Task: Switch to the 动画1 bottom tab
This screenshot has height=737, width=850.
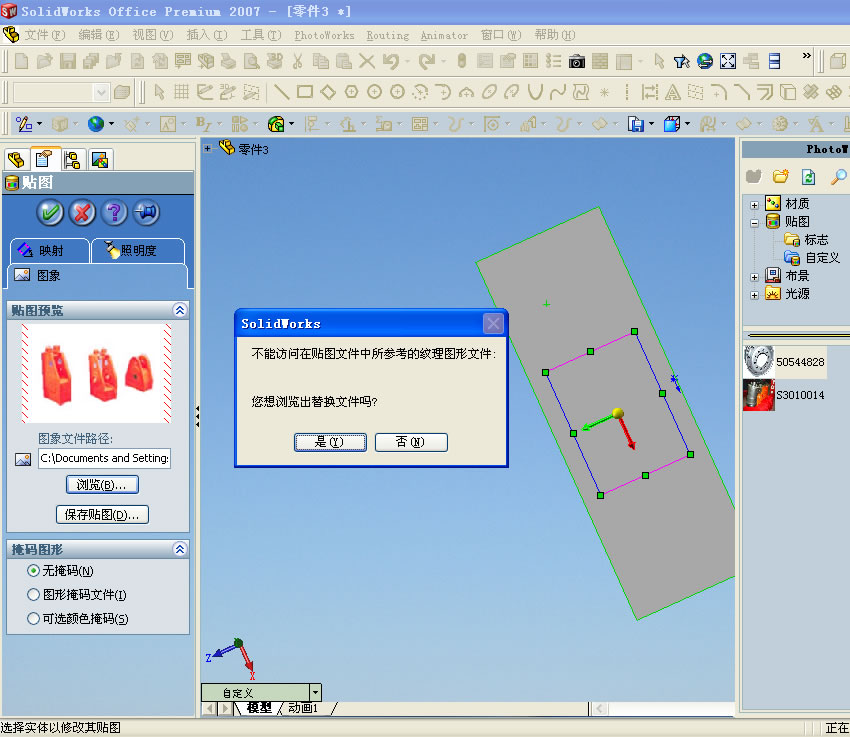Action: pos(303,708)
